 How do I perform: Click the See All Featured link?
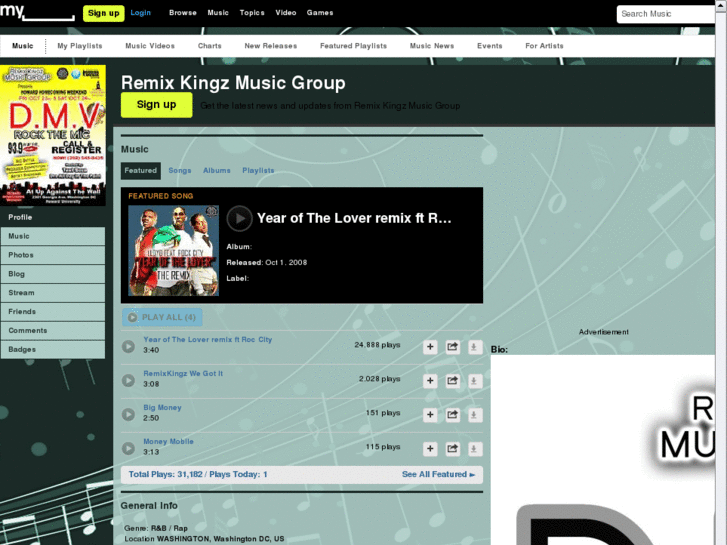pyautogui.click(x=438, y=474)
